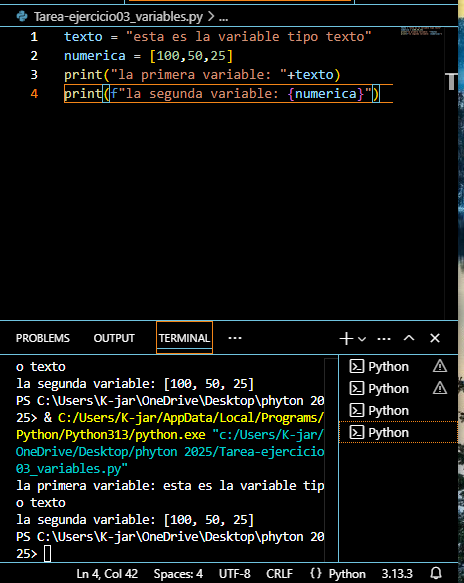Screen dimensions: 464x583
Task: Click the list [100,50,25] on line 2
Action: coord(191,56)
